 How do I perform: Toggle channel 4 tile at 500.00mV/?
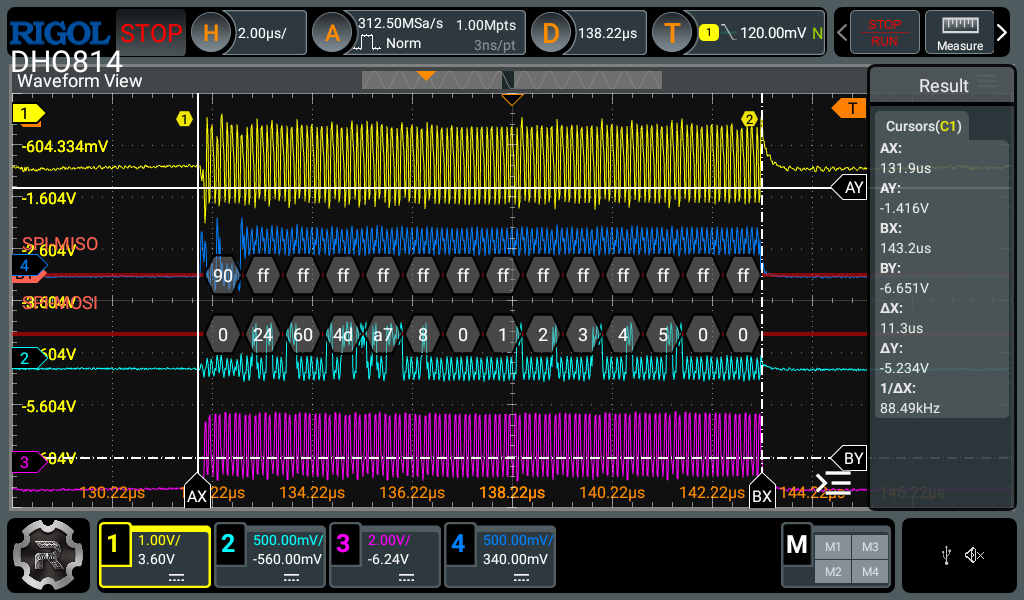coord(500,556)
